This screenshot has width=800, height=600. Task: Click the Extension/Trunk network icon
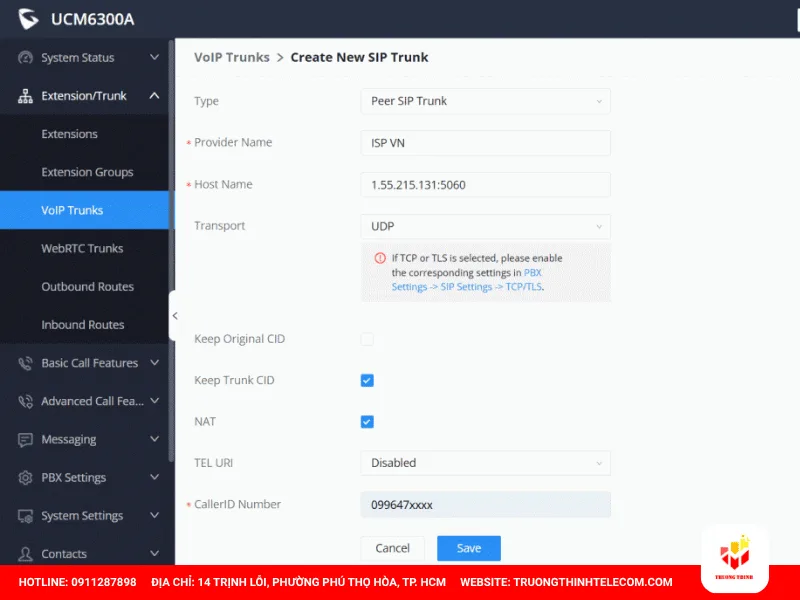pyautogui.click(x=25, y=96)
